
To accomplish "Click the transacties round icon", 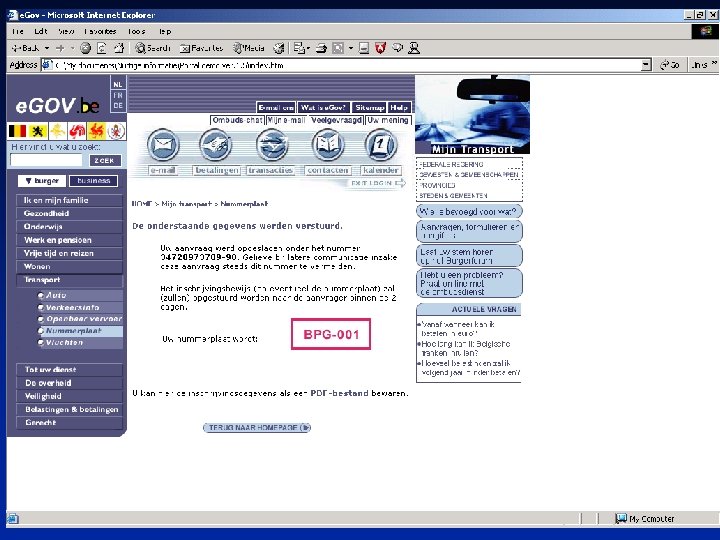I will (x=272, y=145).
